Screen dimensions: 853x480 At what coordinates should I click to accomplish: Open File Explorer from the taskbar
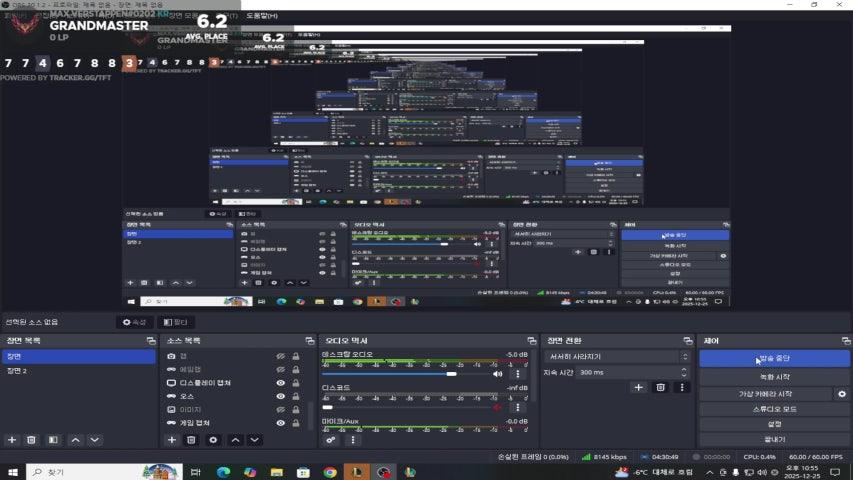[x=276, y=472]
